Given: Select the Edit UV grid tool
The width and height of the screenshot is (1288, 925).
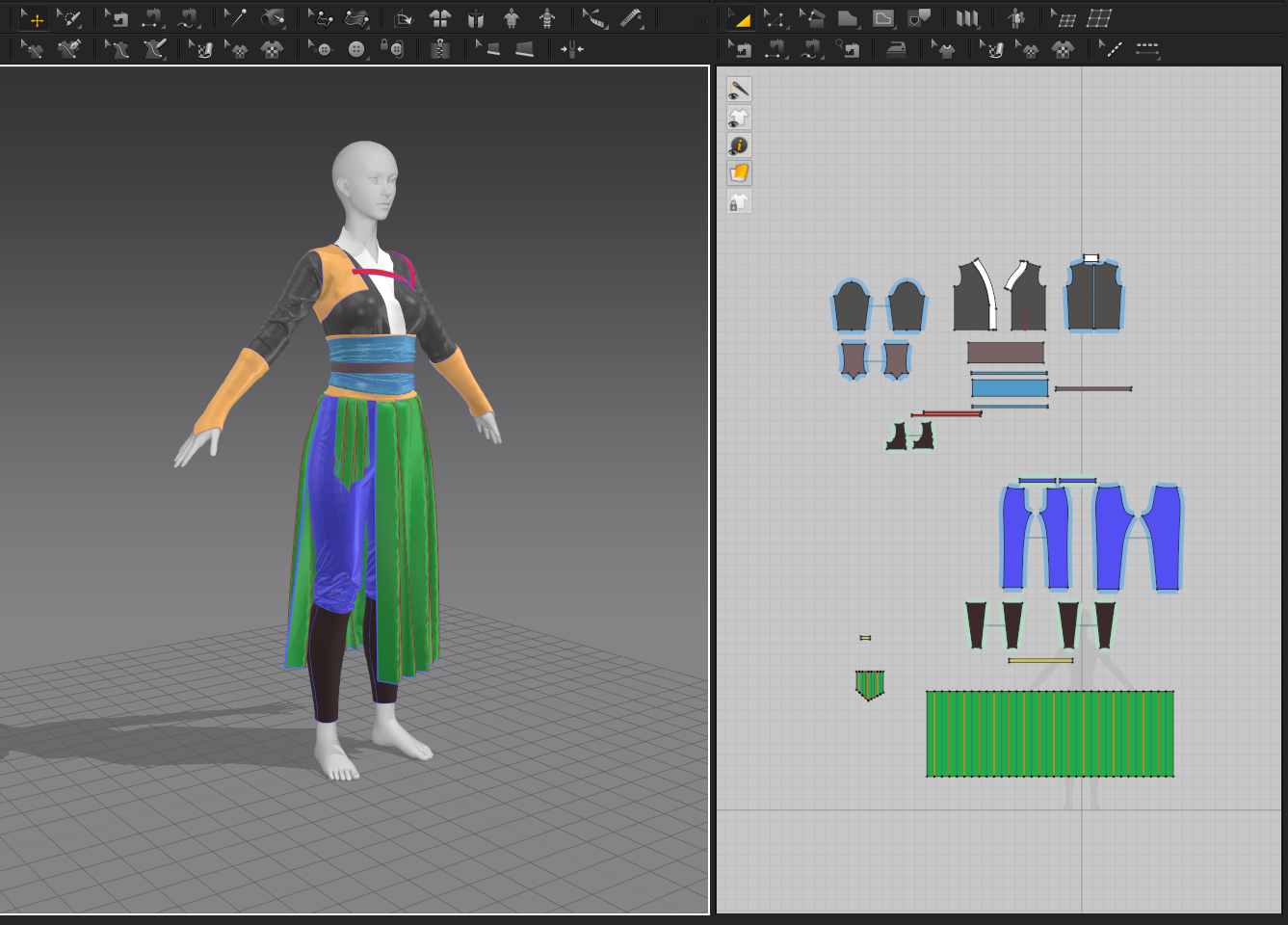Looking at the screenshot, I should coord(1064,18).
